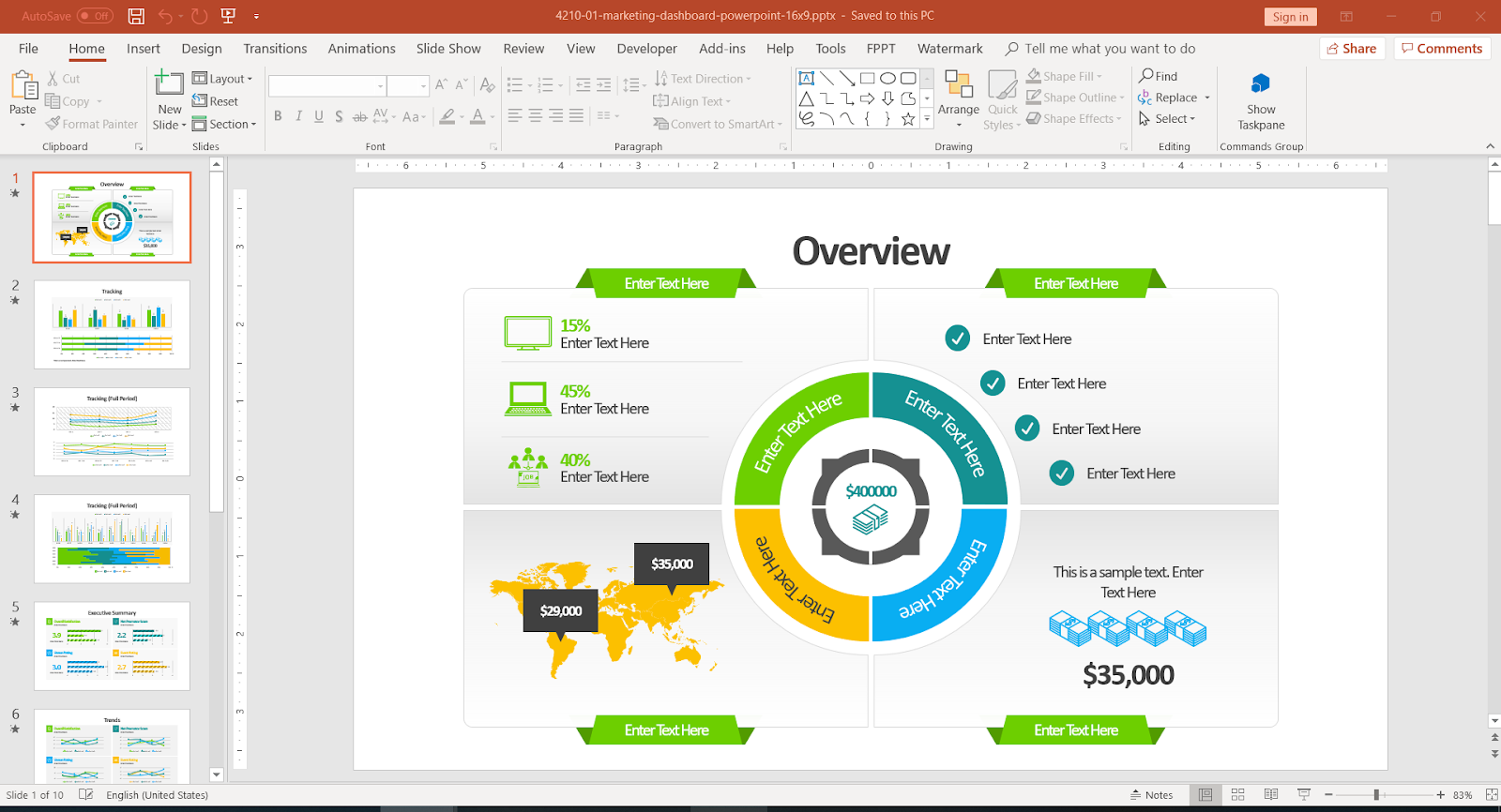Click the New Slide icon

coord(169,83)
